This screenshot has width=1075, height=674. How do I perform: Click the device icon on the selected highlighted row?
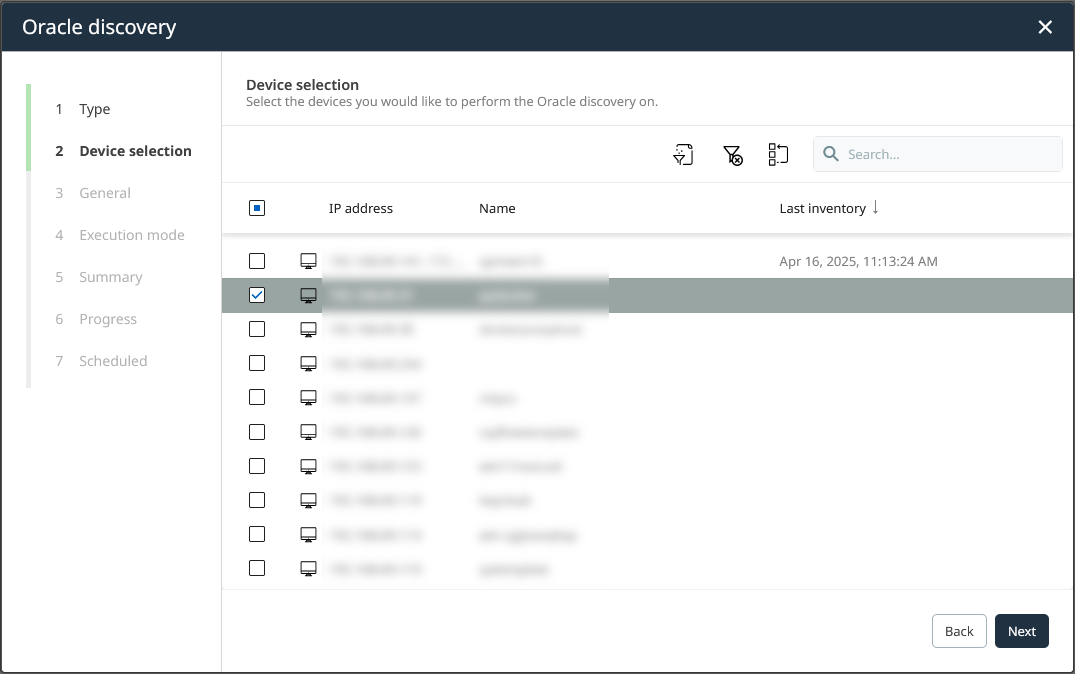[308, 295]
